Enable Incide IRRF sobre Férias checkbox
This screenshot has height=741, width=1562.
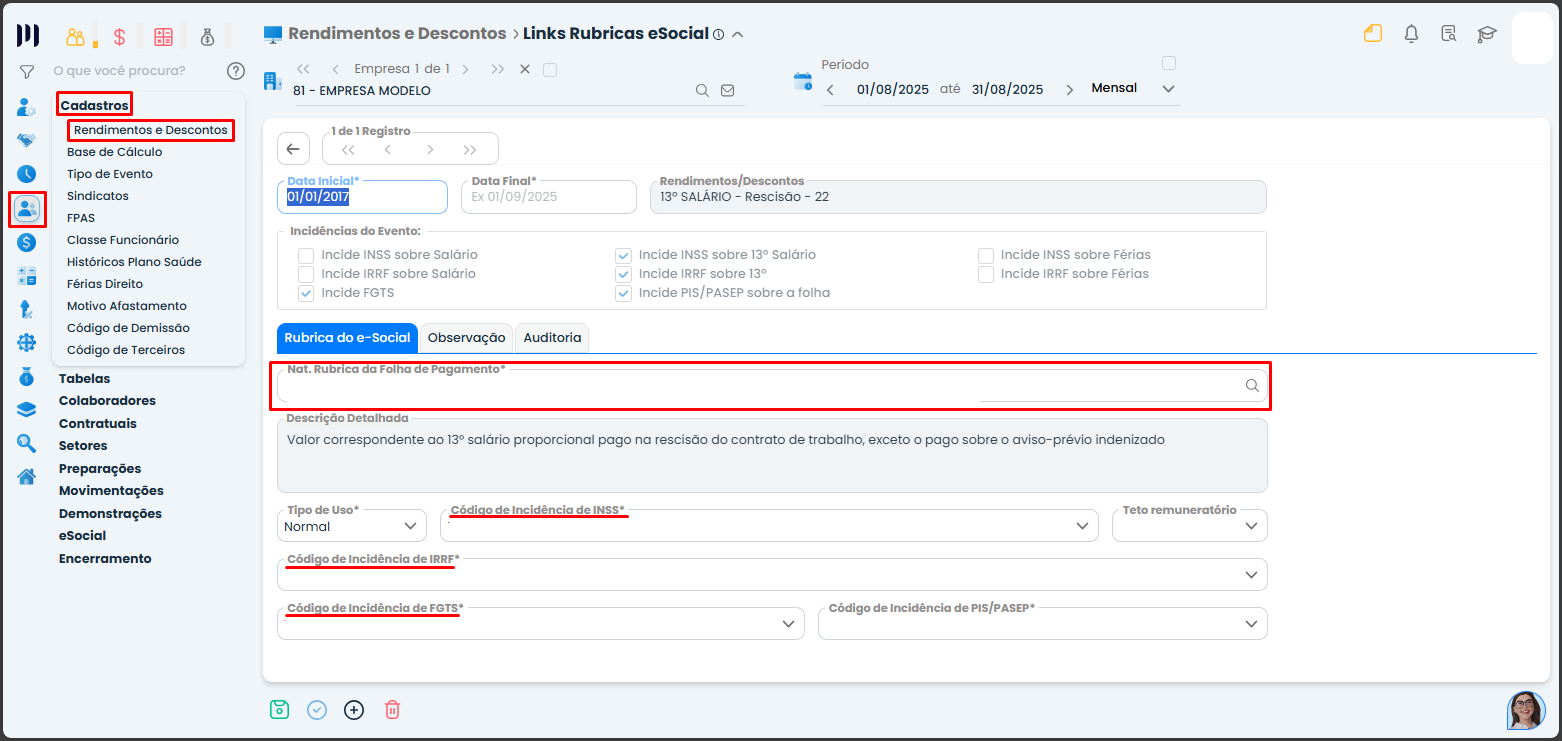click(x=986, y=274)
